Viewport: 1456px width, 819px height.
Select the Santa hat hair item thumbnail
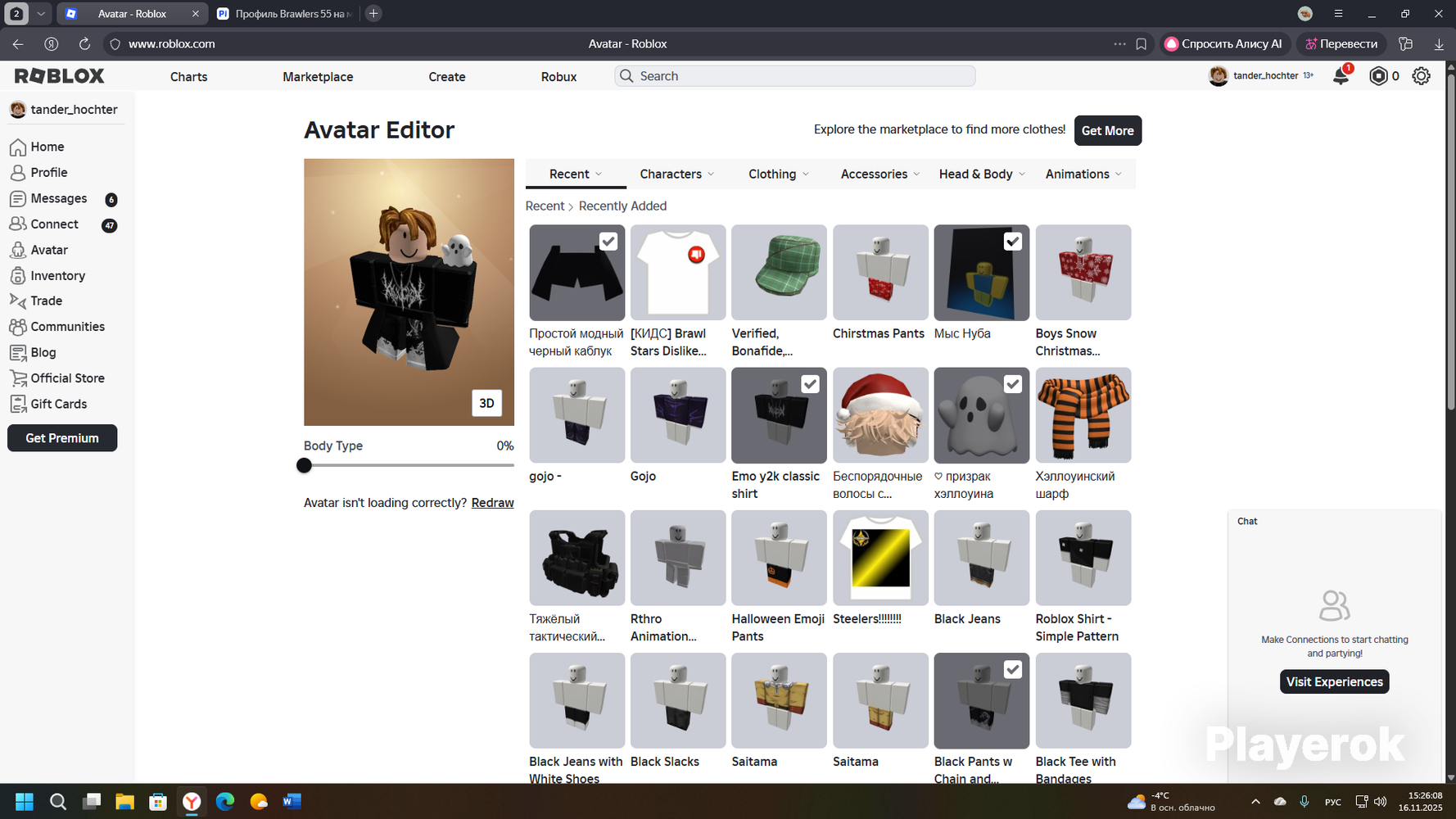click(880, 415)
